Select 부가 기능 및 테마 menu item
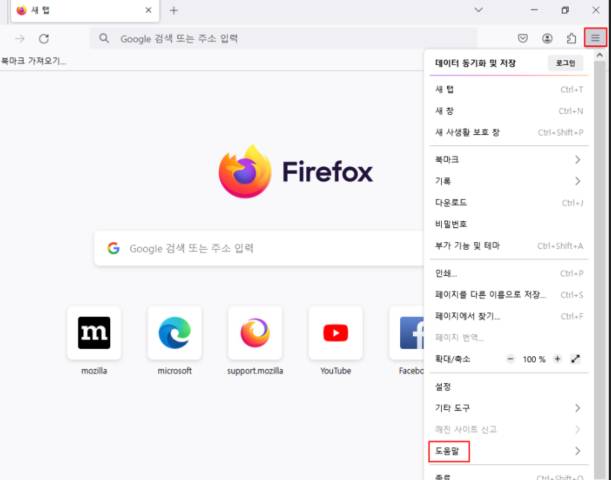Image resolution: width=611 pixels, height=480 pixels. (509, 246)
